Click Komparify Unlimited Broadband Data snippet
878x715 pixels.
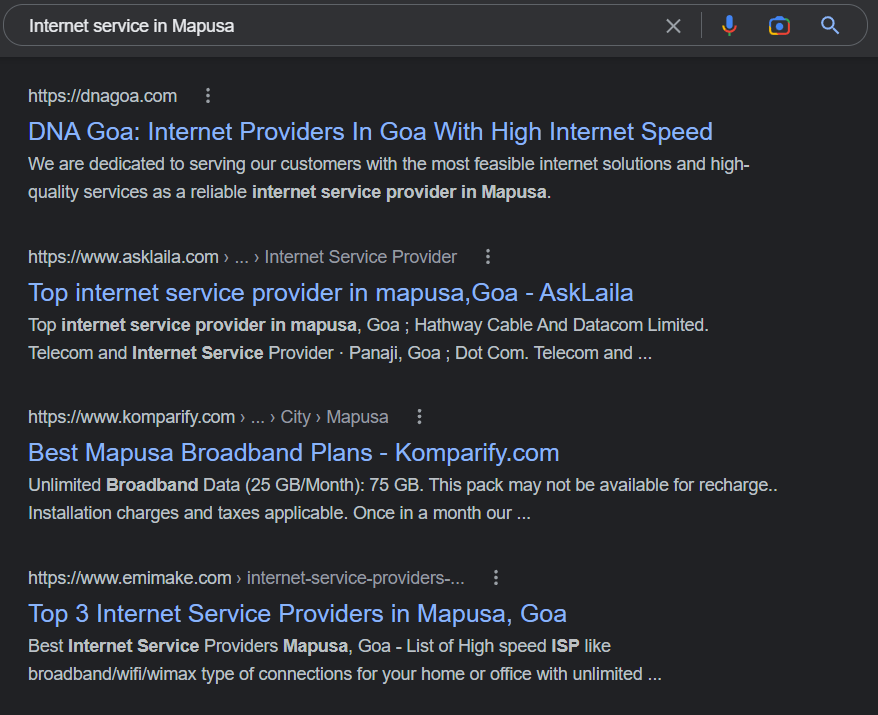(x=400, y=499)
